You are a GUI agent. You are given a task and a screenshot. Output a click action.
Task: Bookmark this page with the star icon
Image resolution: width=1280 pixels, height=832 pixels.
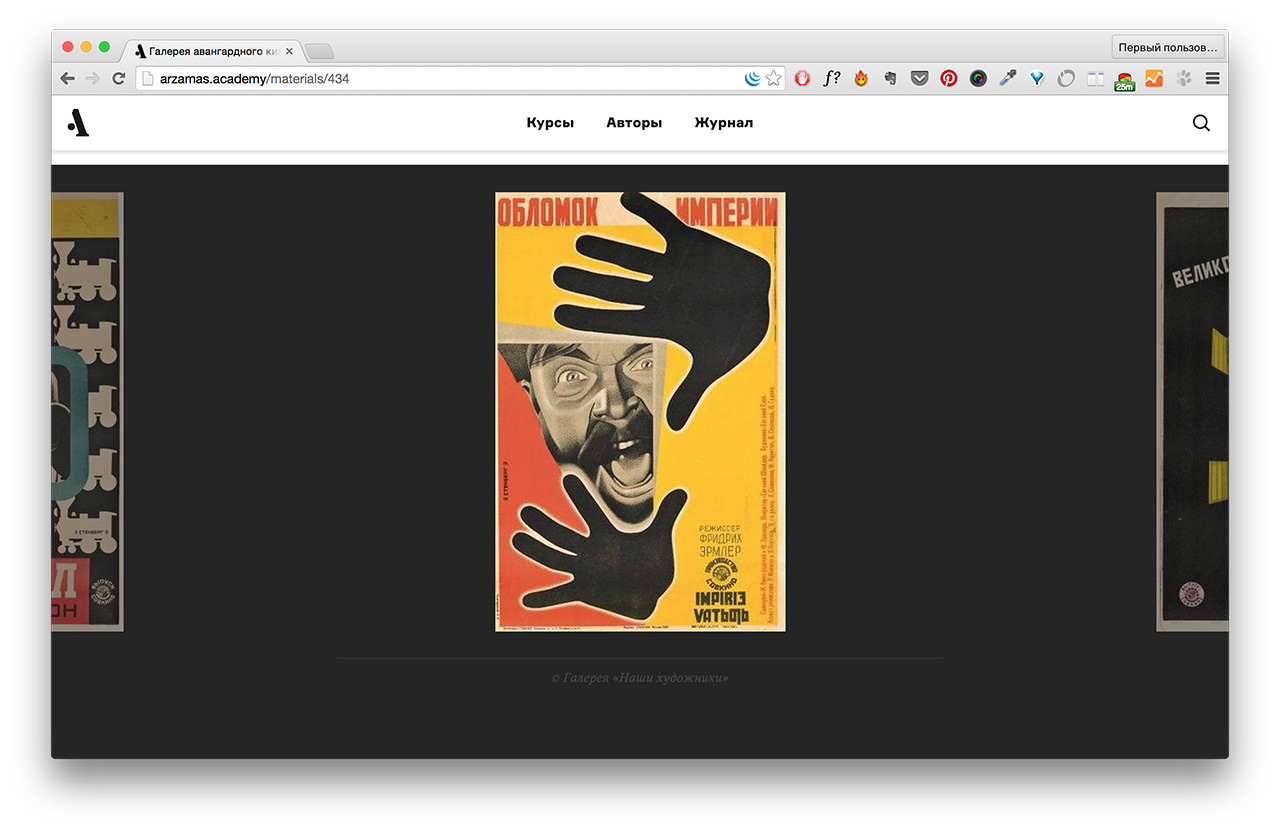(773, 78)
